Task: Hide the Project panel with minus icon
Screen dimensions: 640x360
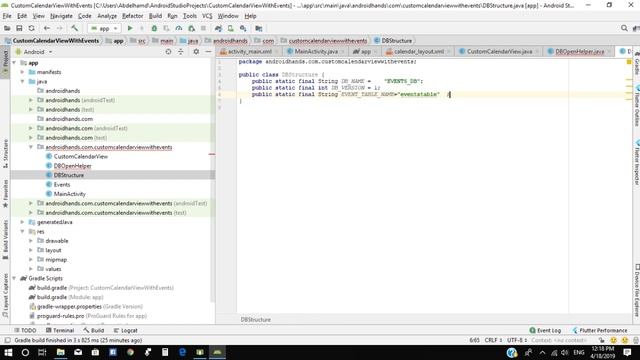Action: pyautogui.click(x=208, y=52)
